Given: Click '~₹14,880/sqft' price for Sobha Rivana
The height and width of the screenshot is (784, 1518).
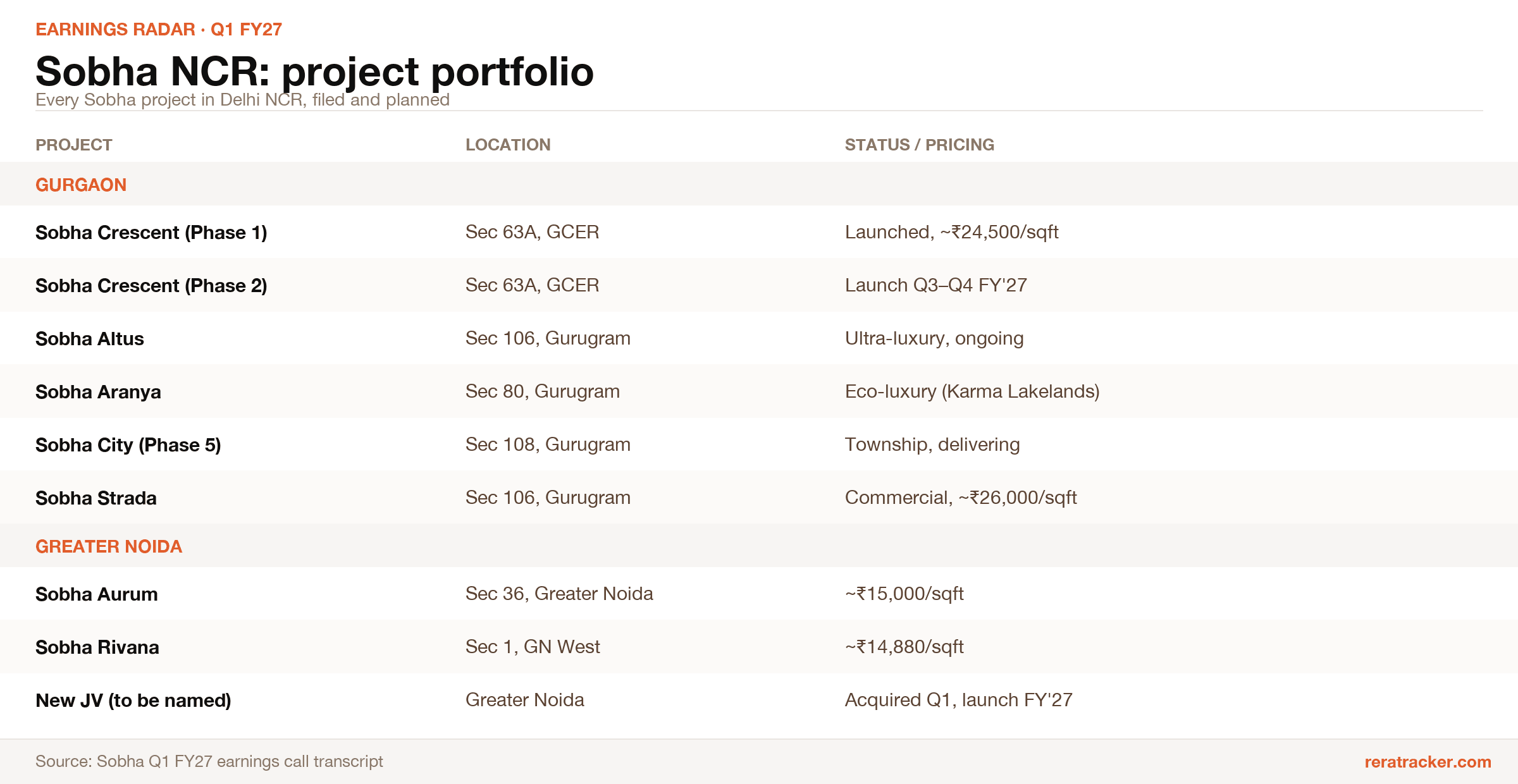Looking at the screenshot, I should coord(904,647).
